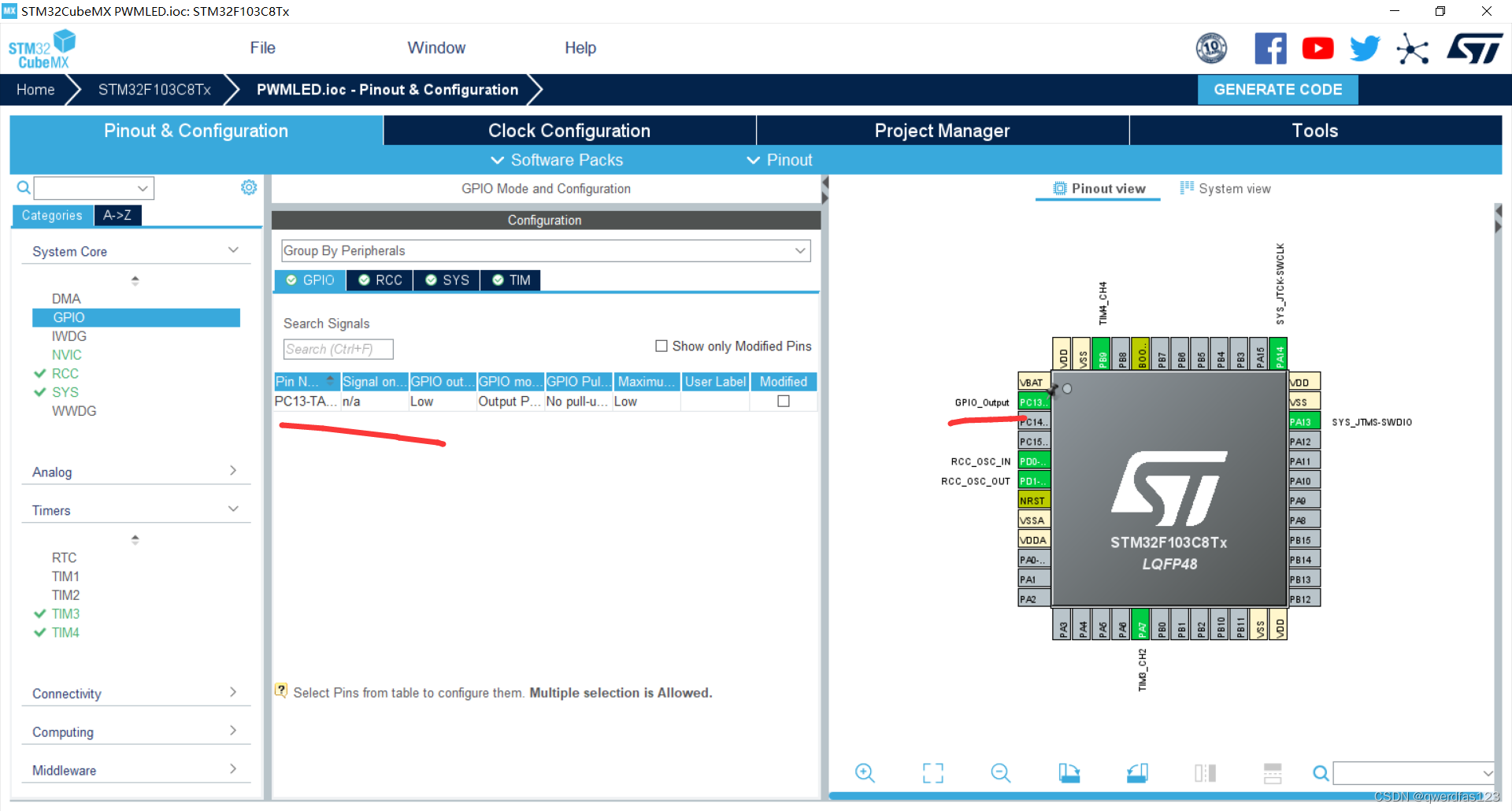Select the RCC configuration tab
Screen dimensions: 1512x811
(x=380, y=280)
